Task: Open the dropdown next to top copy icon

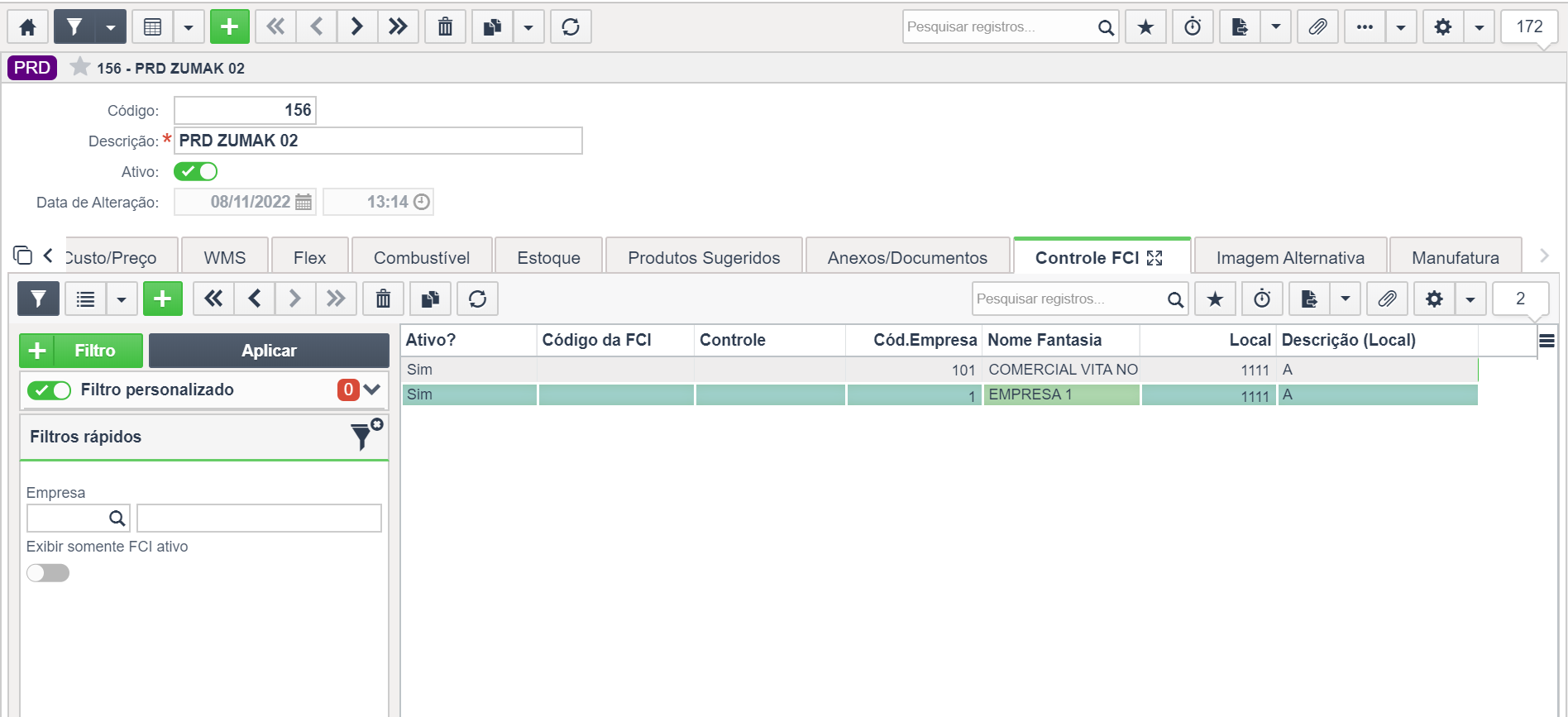Action: click(528, 27)
